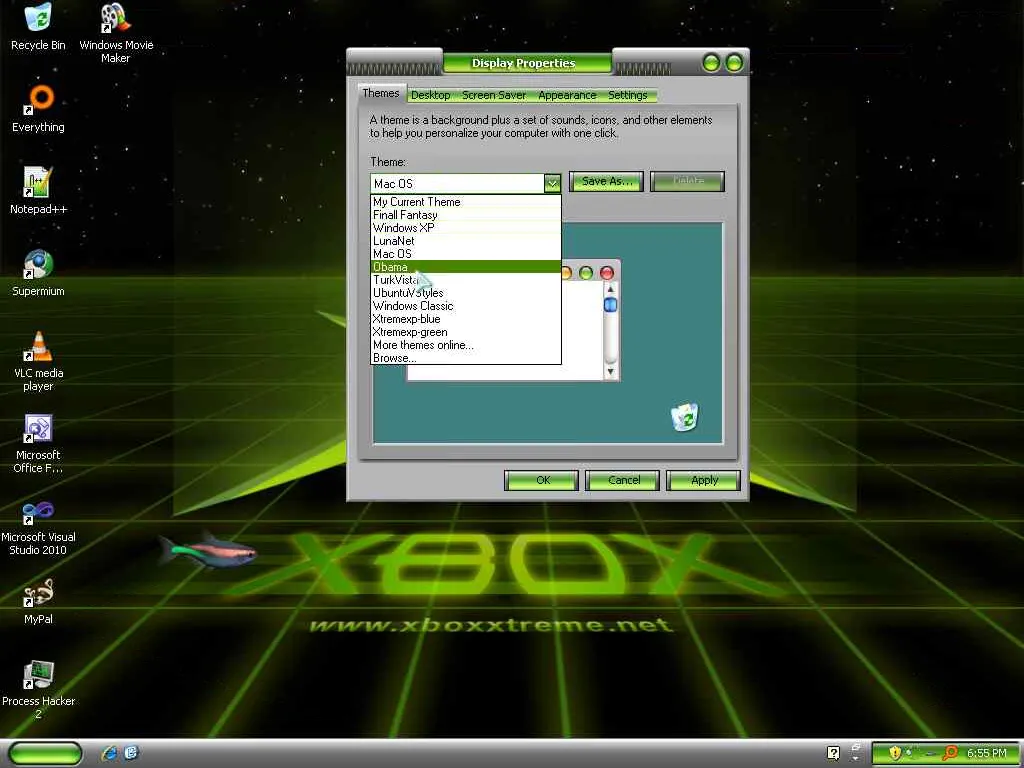Click the green button in preview window
Viewport: 1024px width, 768px height.
(586, 272)
